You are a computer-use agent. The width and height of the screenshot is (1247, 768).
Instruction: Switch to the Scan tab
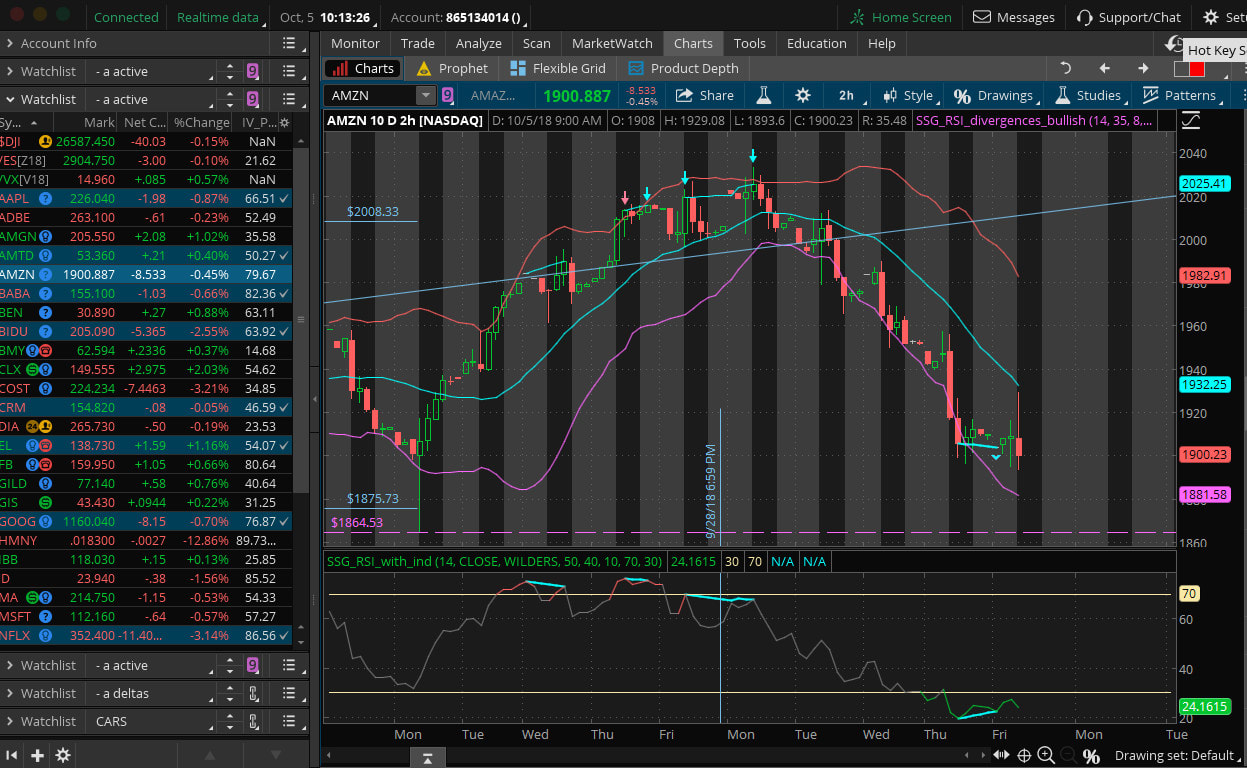click(x=536, y=43)
